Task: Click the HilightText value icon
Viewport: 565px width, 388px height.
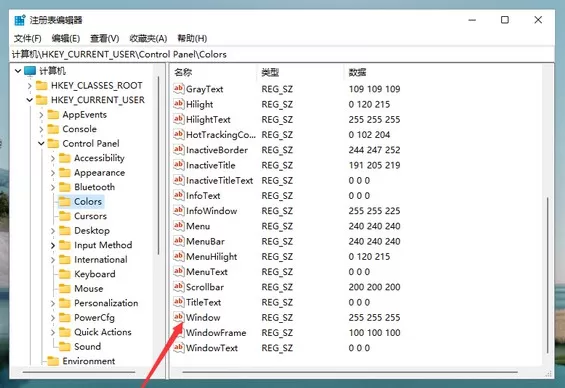Action: point(178,119)
